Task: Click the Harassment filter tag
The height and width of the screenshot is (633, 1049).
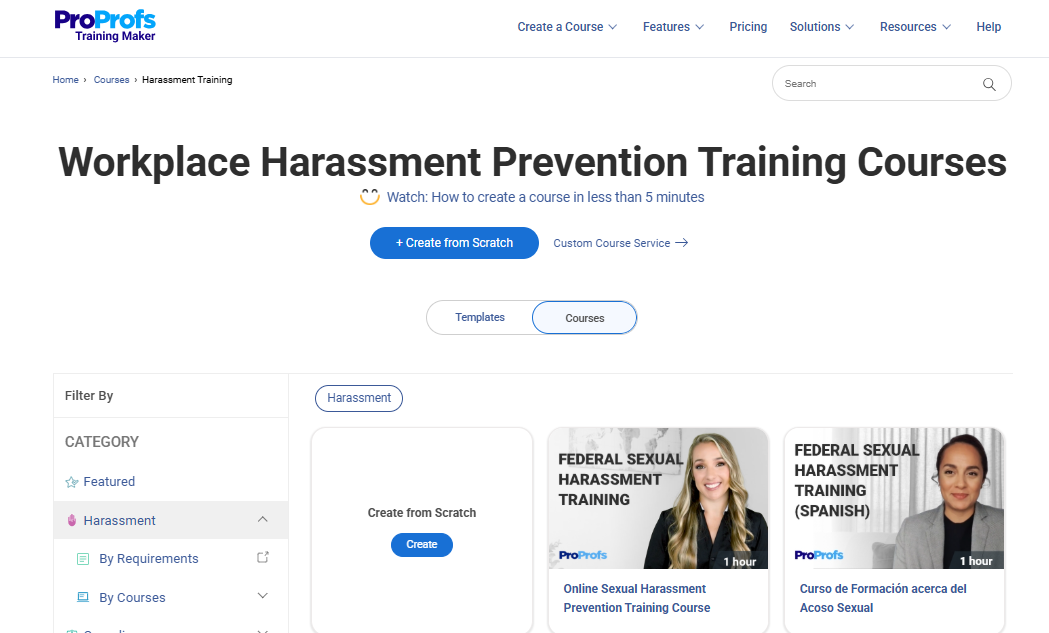Action: coord(359,398)
